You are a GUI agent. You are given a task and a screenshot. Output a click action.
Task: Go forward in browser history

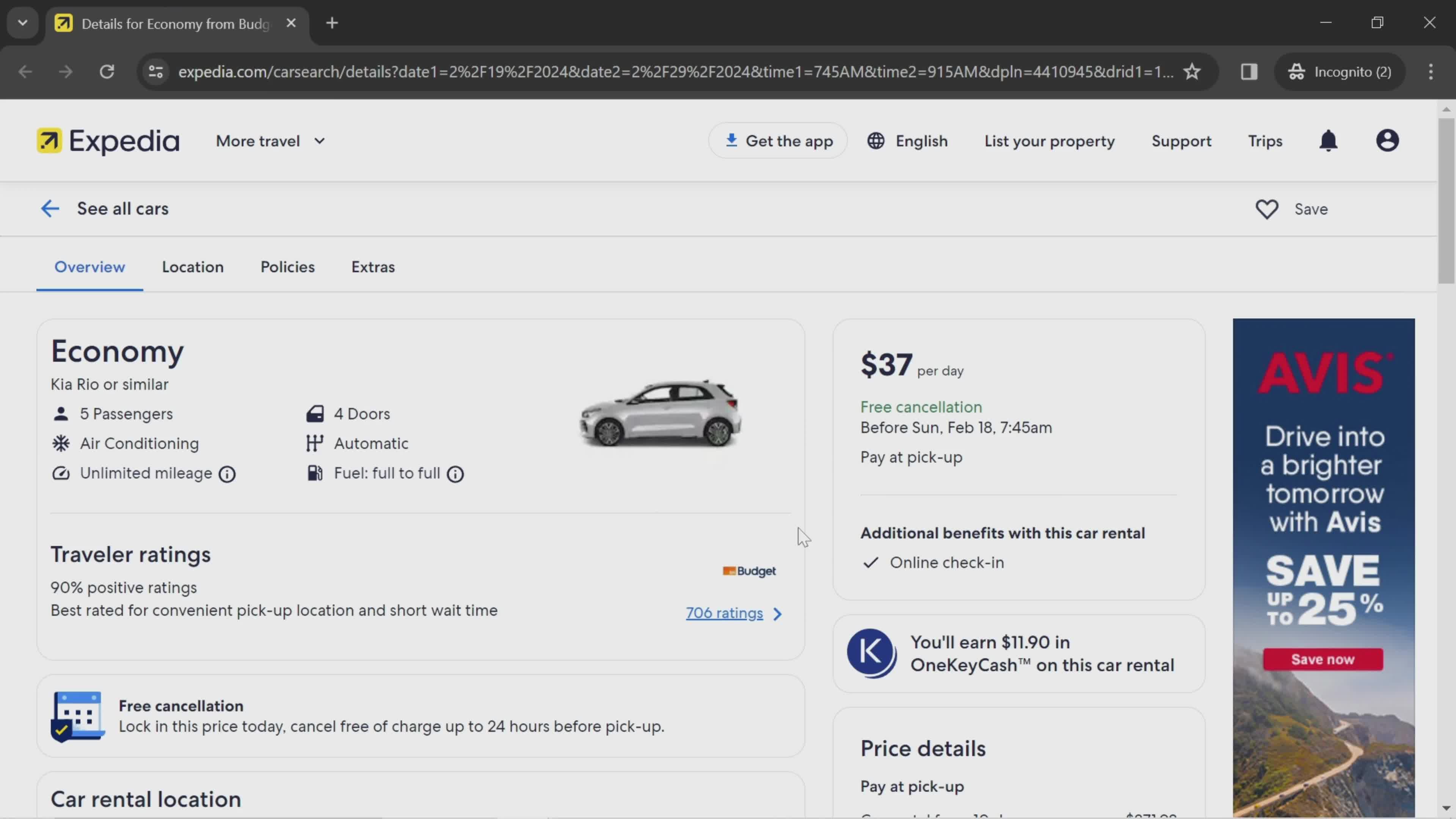[x=66, y=72]
